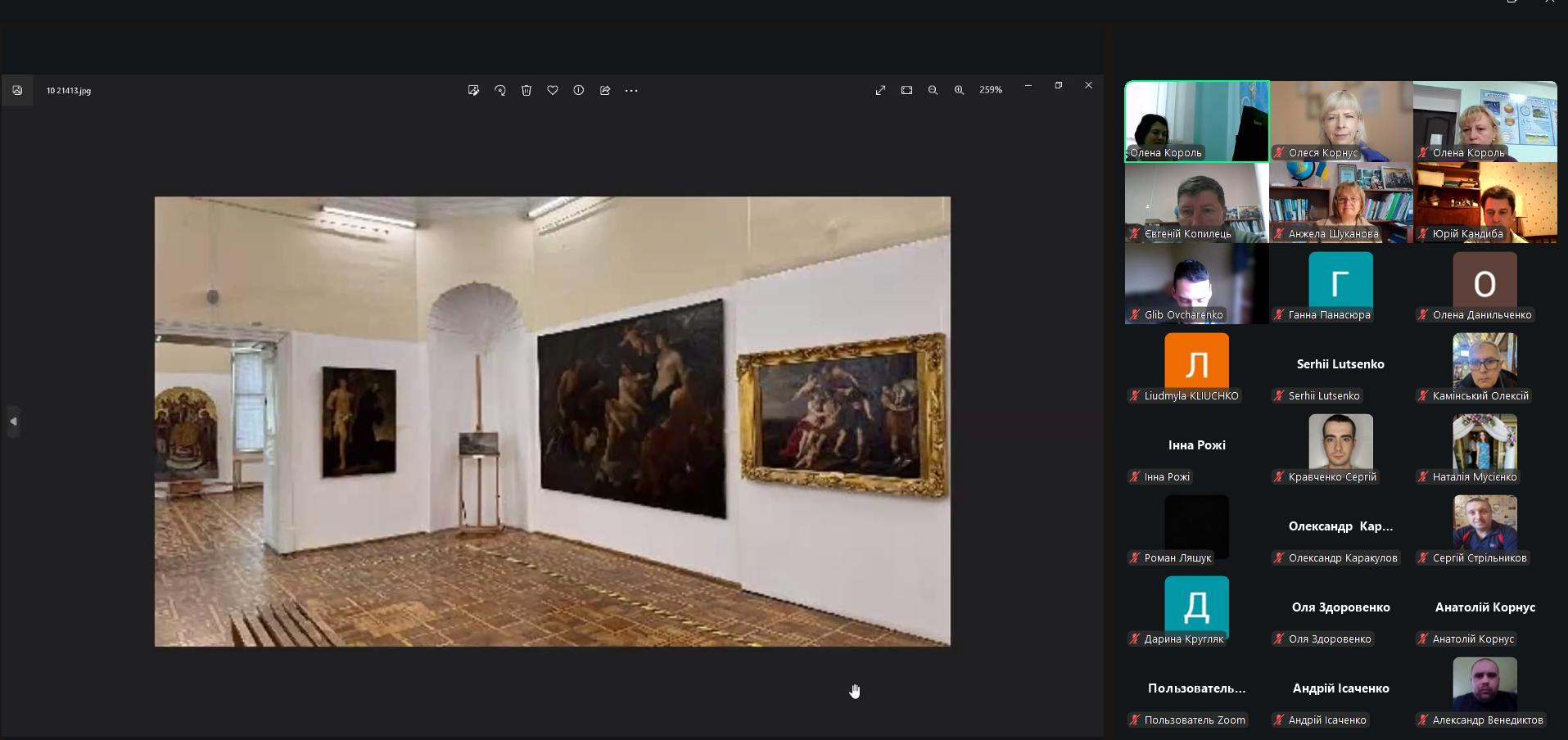Click the 259% zoom percentage
This screenshot has height=740, width=1568.
point(991,91)
